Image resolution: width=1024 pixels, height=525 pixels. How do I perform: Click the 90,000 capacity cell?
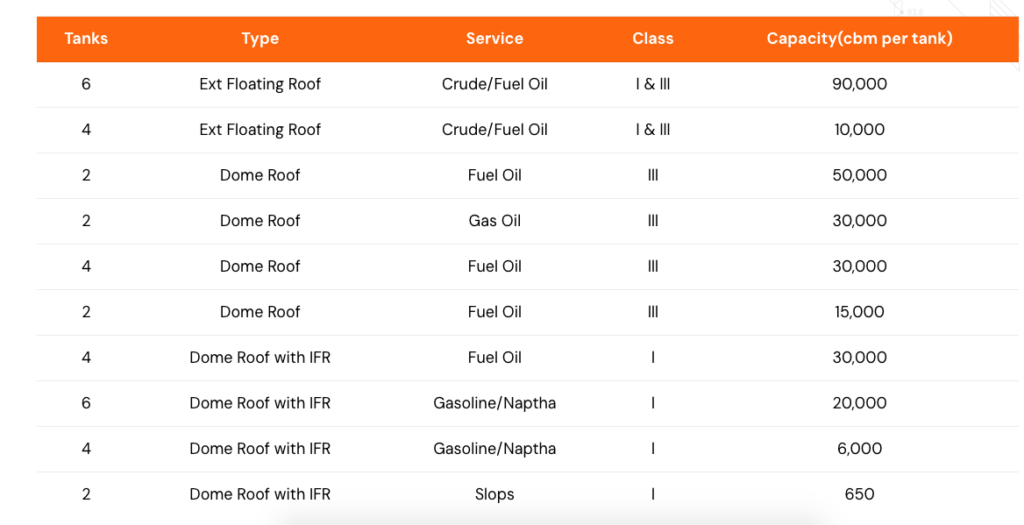pos(859,84)
